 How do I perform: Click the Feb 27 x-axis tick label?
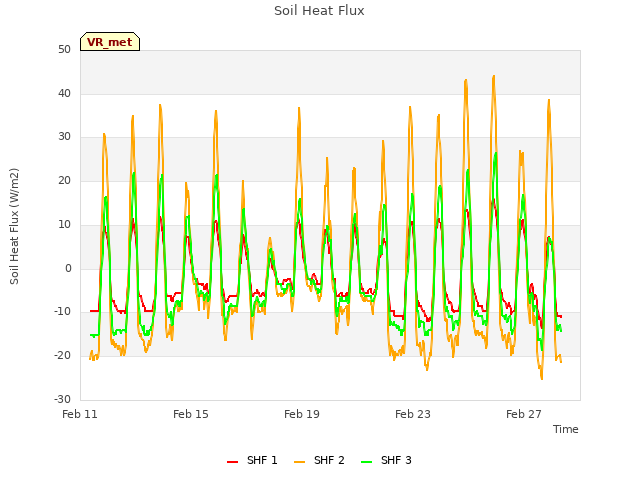coord(524,414)
